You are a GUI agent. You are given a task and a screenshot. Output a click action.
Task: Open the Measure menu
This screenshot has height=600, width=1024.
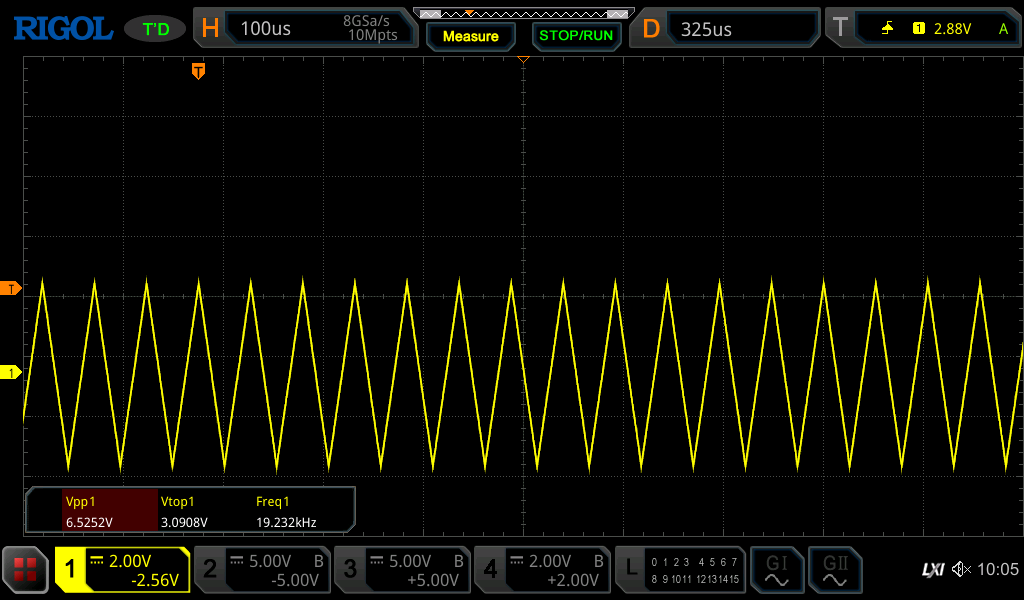coord(471,37)
